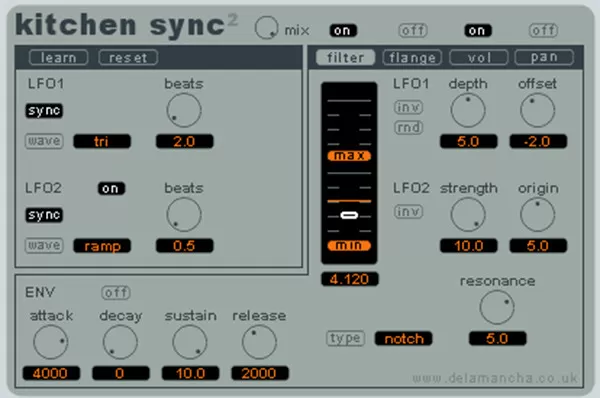Image resolution: width=600 pixels, height=398 pixels.
Task: Enable the ENV off switch
Action: pos(116,293)
